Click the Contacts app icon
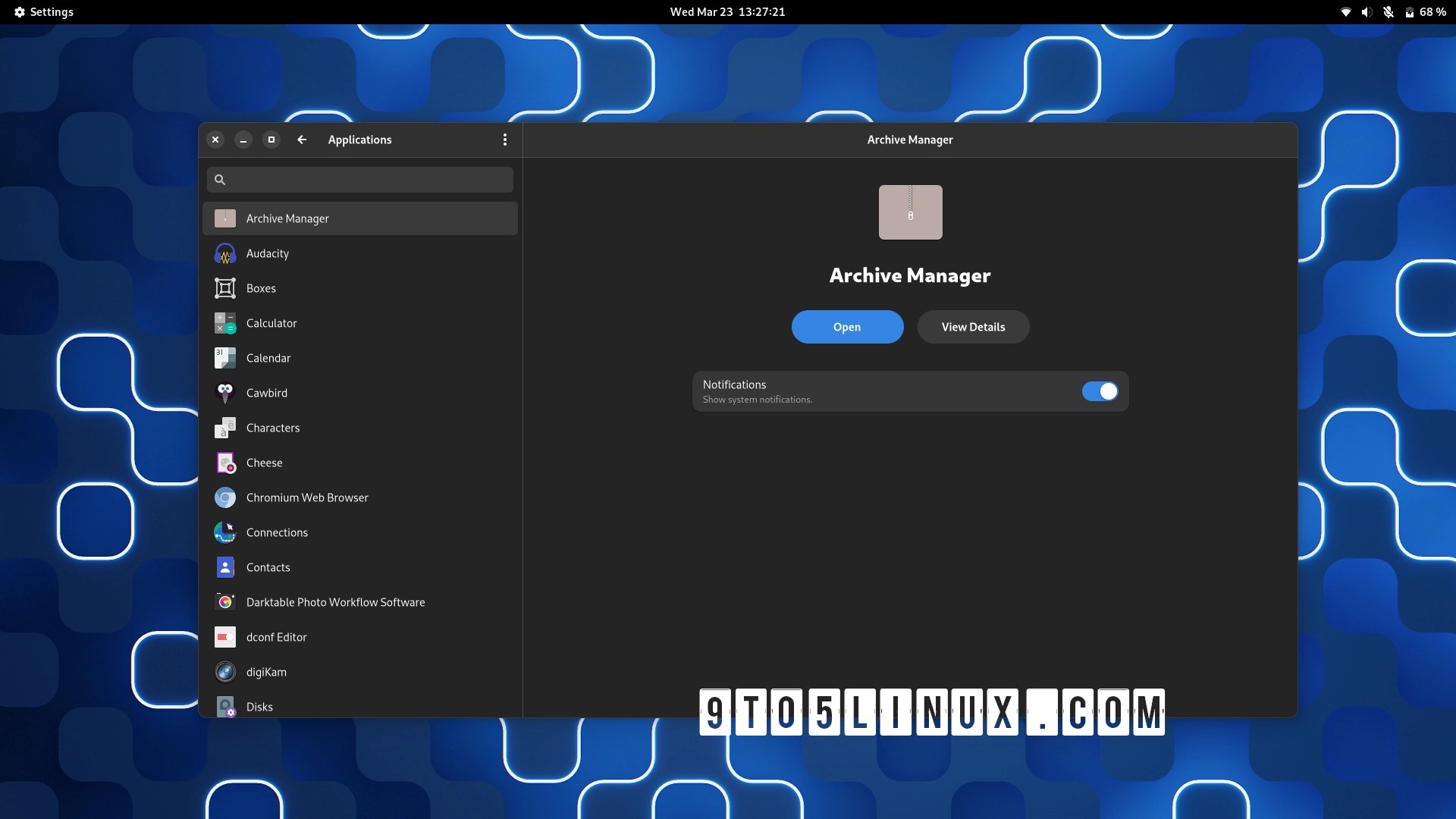 224,567
